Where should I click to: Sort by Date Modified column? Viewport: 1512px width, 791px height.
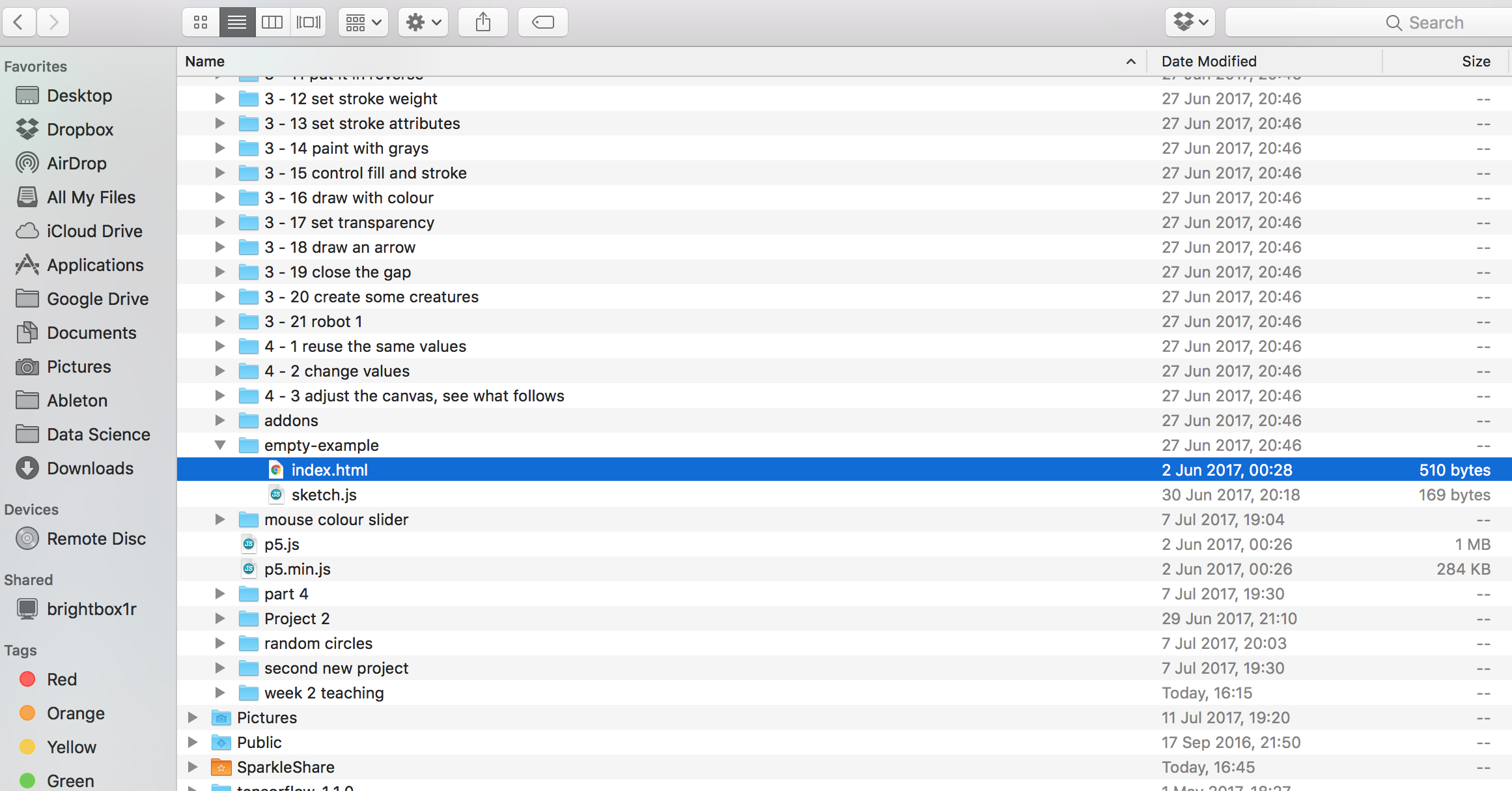tap(1209, 61)
